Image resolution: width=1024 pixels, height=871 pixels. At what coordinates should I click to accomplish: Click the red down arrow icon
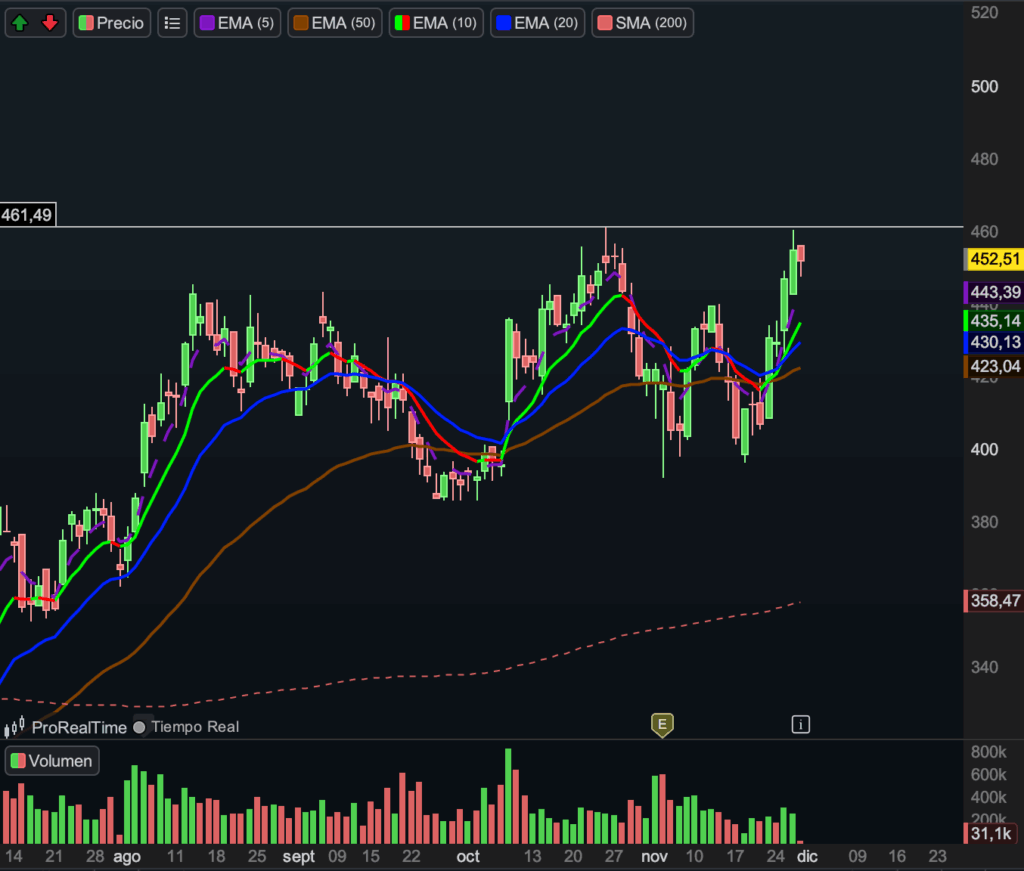click(49, 23)
